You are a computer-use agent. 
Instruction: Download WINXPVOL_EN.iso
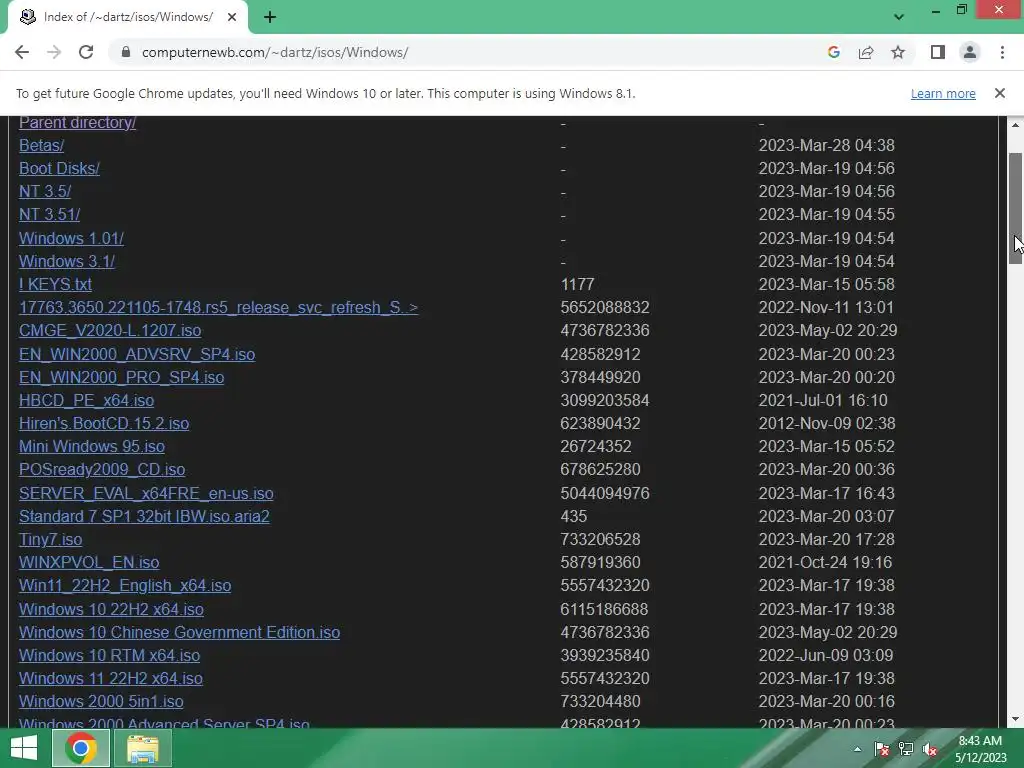pyautogui.click(x=89, y=562)
